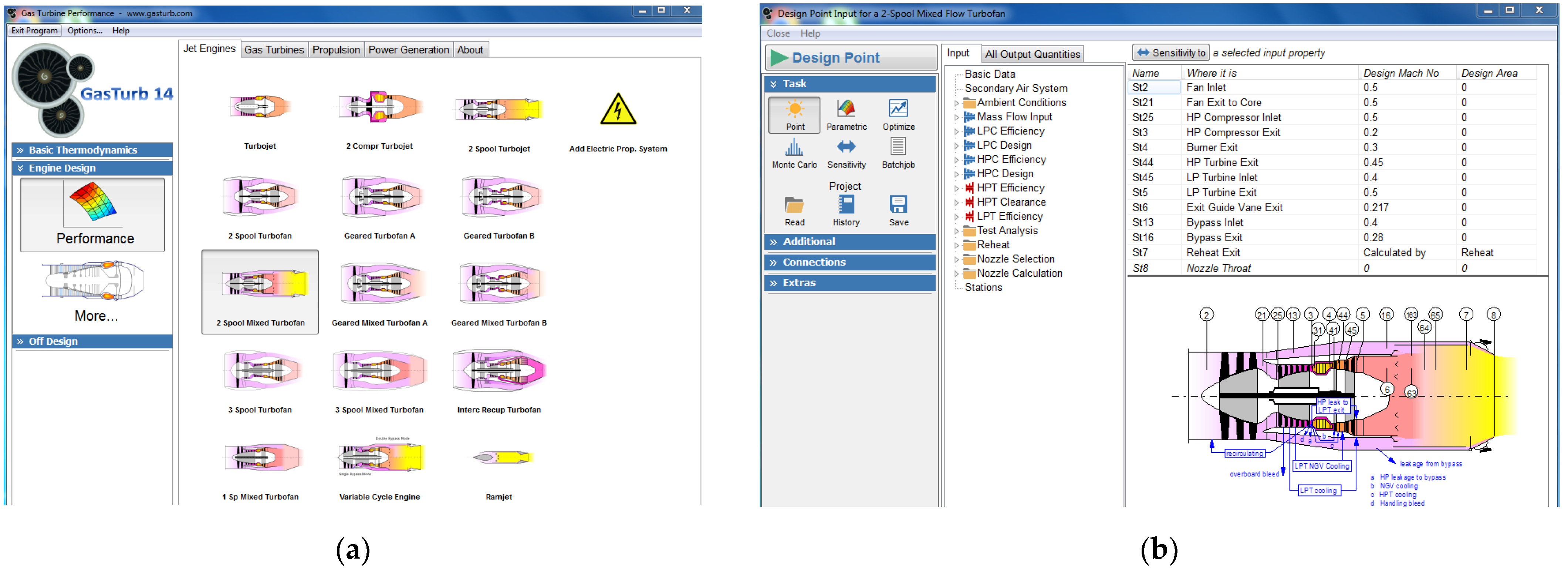Select the St2 name cell
This screenshot has height=573, width=1568.
tap(1153, 88)
